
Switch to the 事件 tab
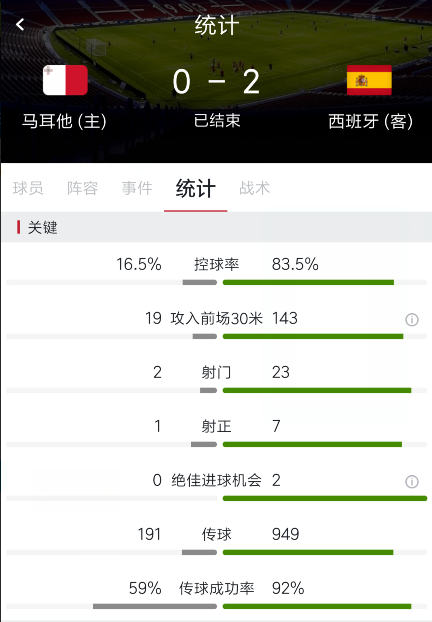[x=137, y=188]
